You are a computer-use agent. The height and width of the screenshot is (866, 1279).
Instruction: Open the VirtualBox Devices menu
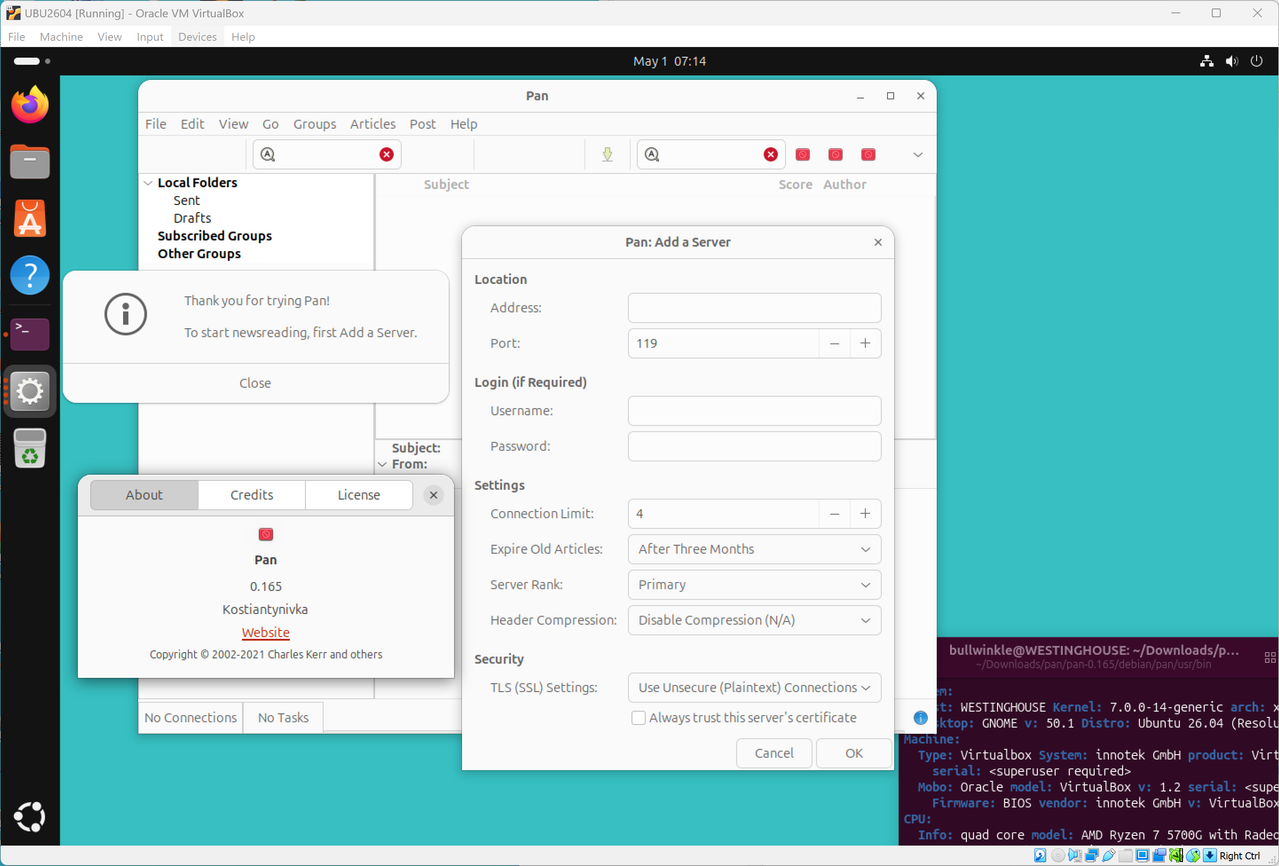click(197, 37)
